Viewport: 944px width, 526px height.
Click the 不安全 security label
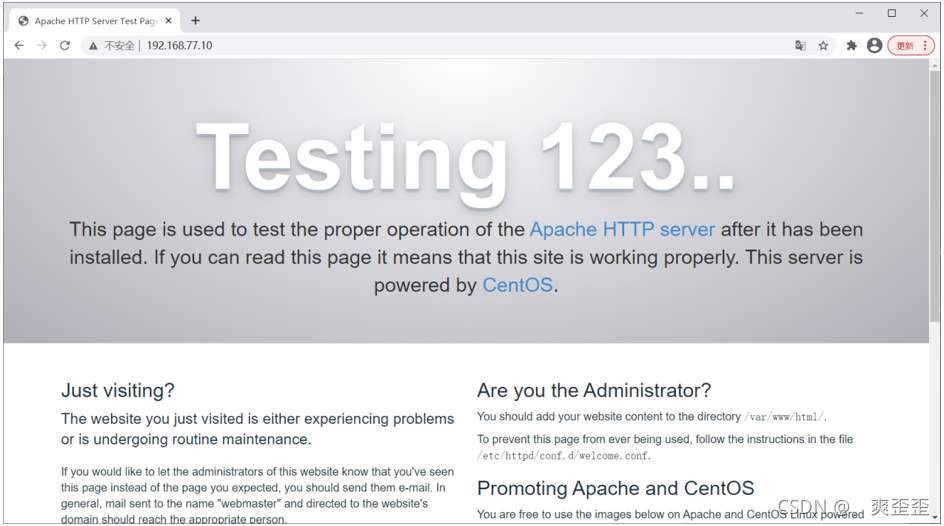119,46
